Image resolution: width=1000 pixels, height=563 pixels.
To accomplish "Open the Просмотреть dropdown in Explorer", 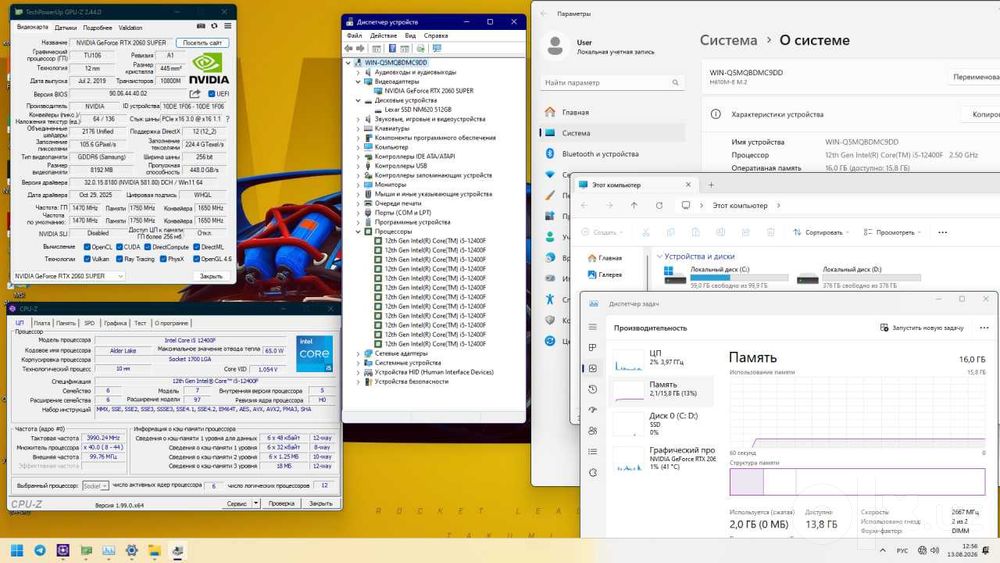I will (893, 232).
